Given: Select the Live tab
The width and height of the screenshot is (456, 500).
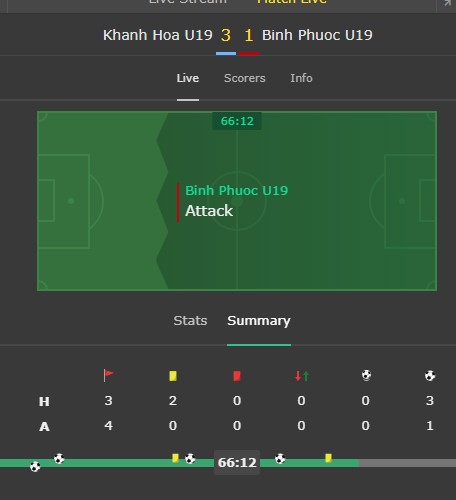Looking at the screenshot, I should 188,78.
